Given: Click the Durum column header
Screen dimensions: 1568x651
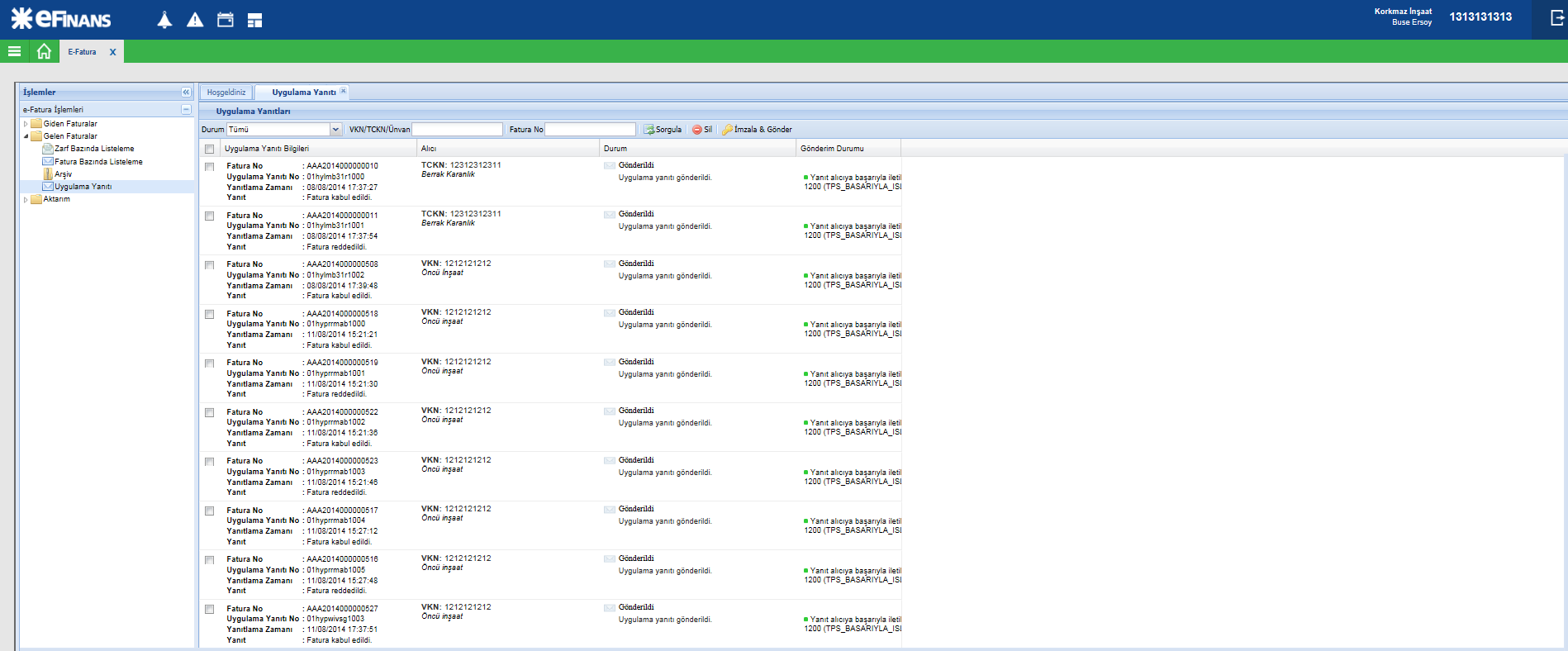Looking at the screenshot, I should [698, 149].
